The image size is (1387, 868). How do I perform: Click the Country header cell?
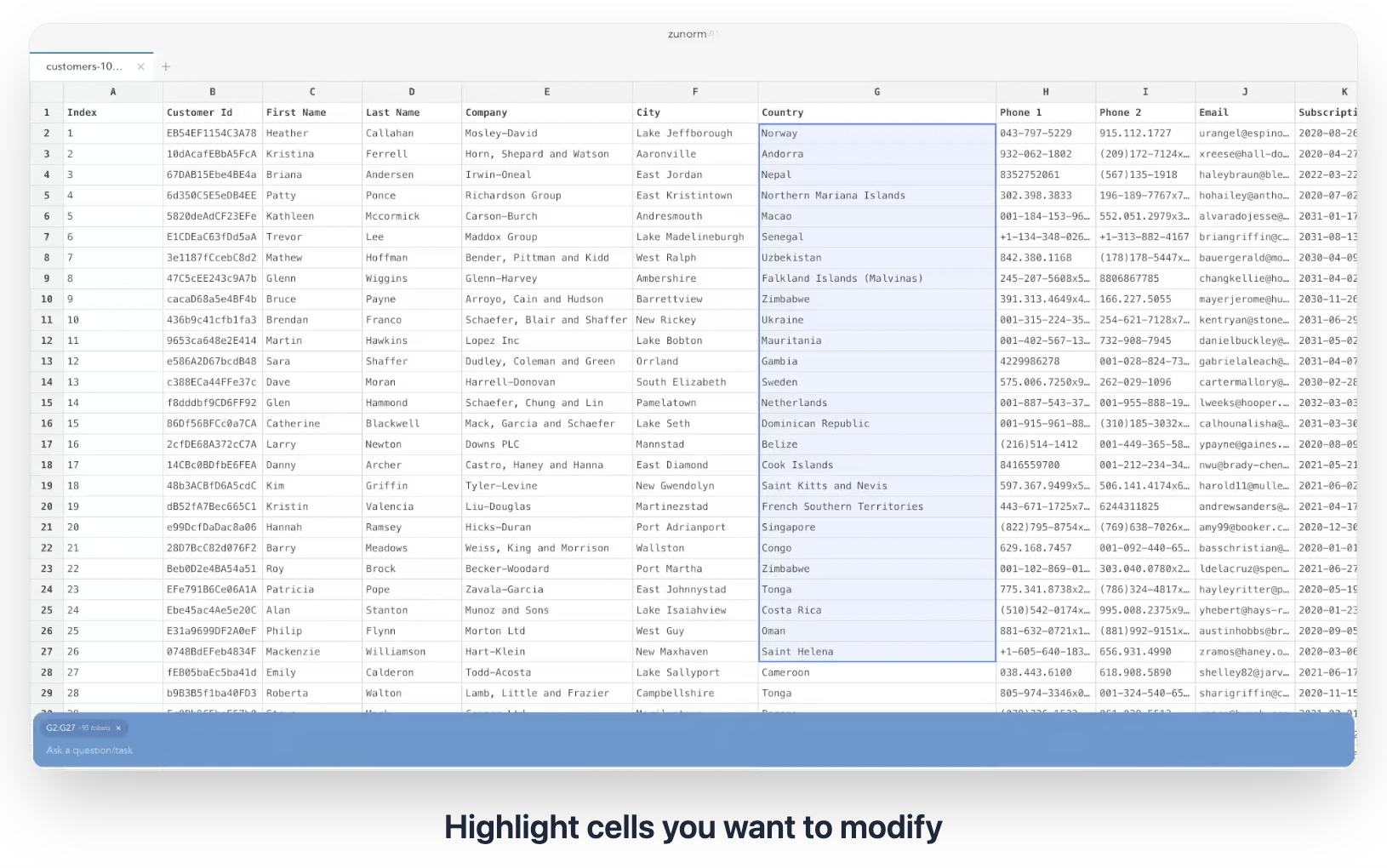tap(877, 112)
